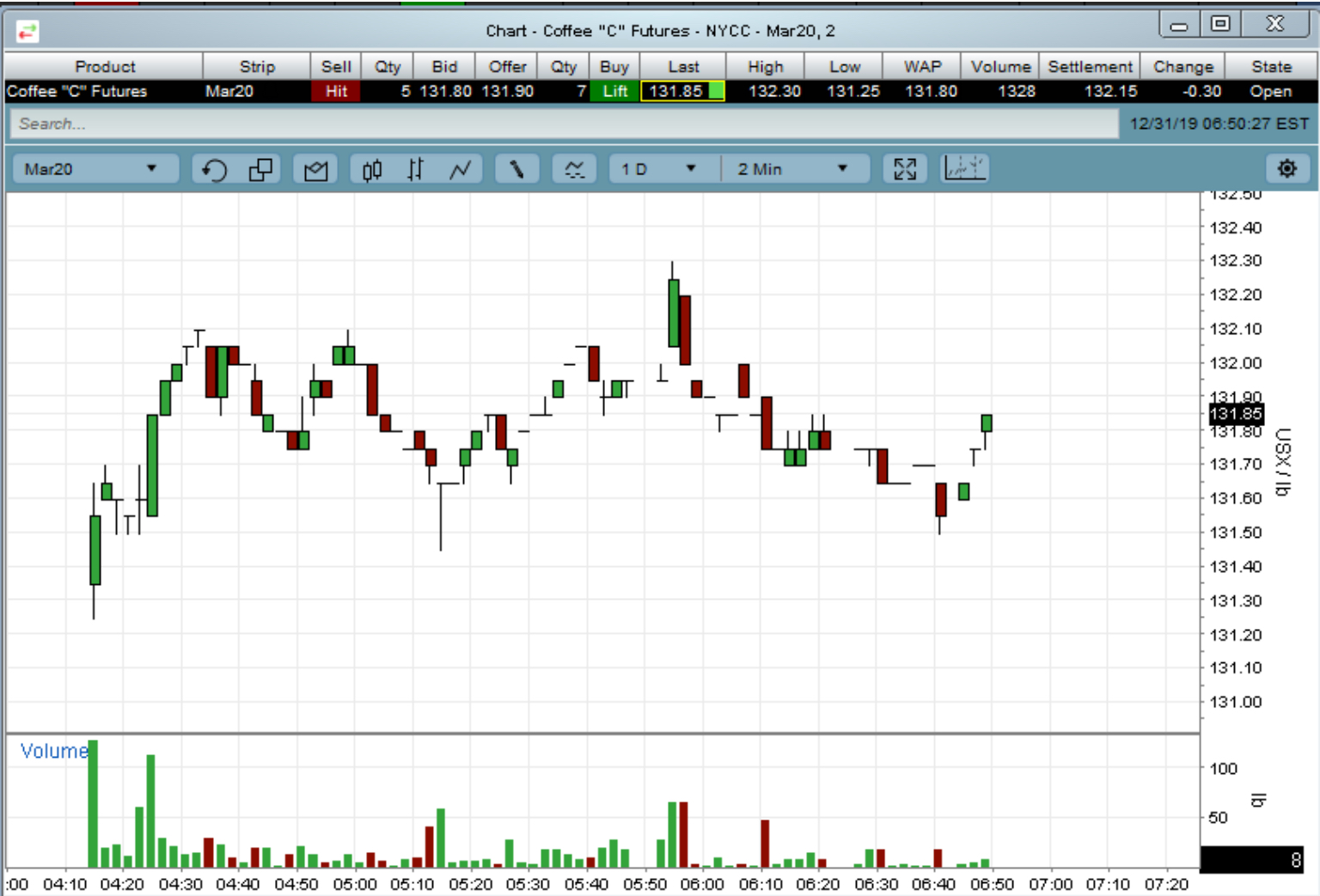Click the Change column header
Screen dimensions: 1320x896
coord(1183,66)
